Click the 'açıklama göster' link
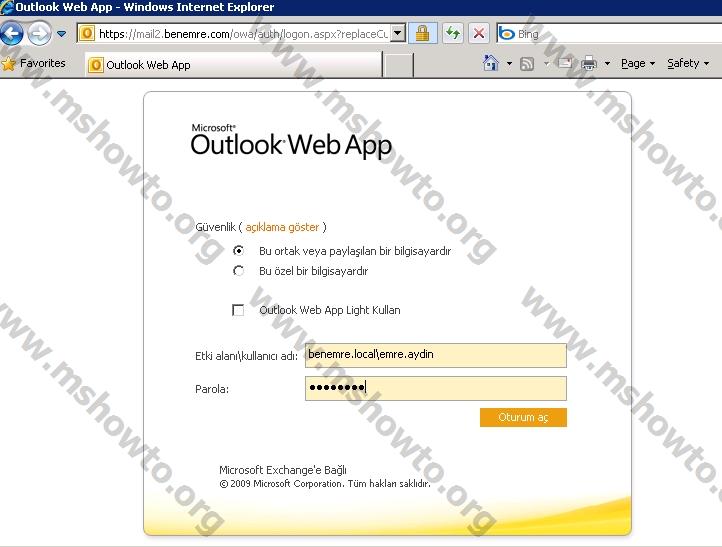Screen dimensions: 722x547 pyautogui.click(x=282, y=227)
